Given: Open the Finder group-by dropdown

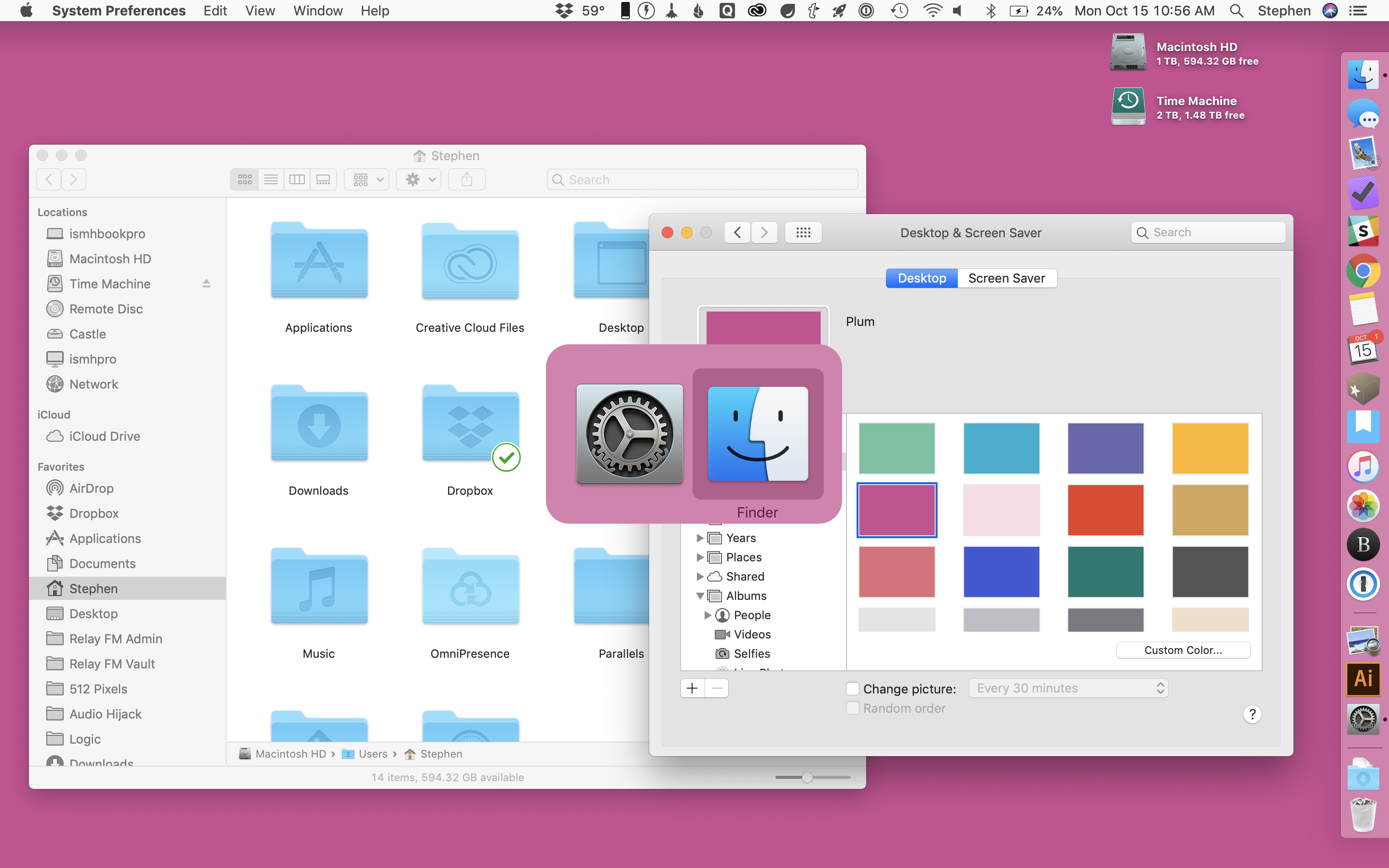Looking at the screenshot, I should (x=367, y=180).
